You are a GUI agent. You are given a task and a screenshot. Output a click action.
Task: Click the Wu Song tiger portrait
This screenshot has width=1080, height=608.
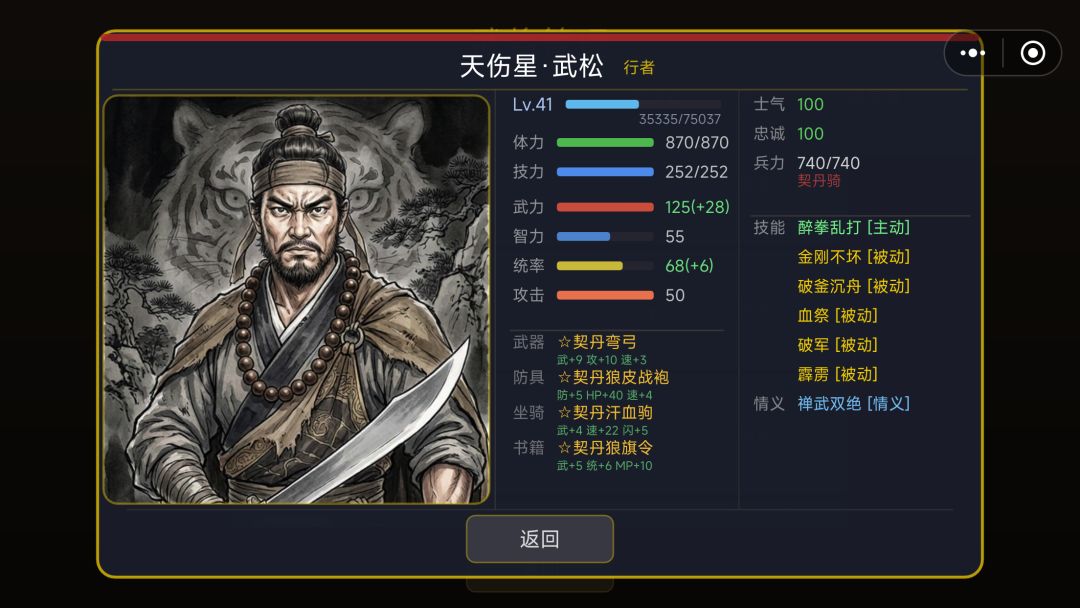pyautogui.click(x=296, y=300)
